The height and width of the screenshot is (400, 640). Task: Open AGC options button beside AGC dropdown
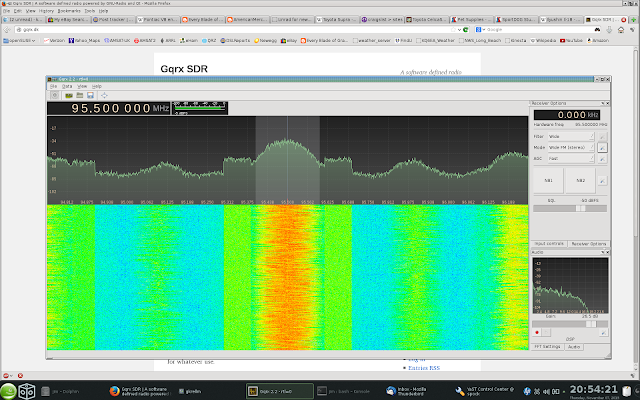coord(602,158)
